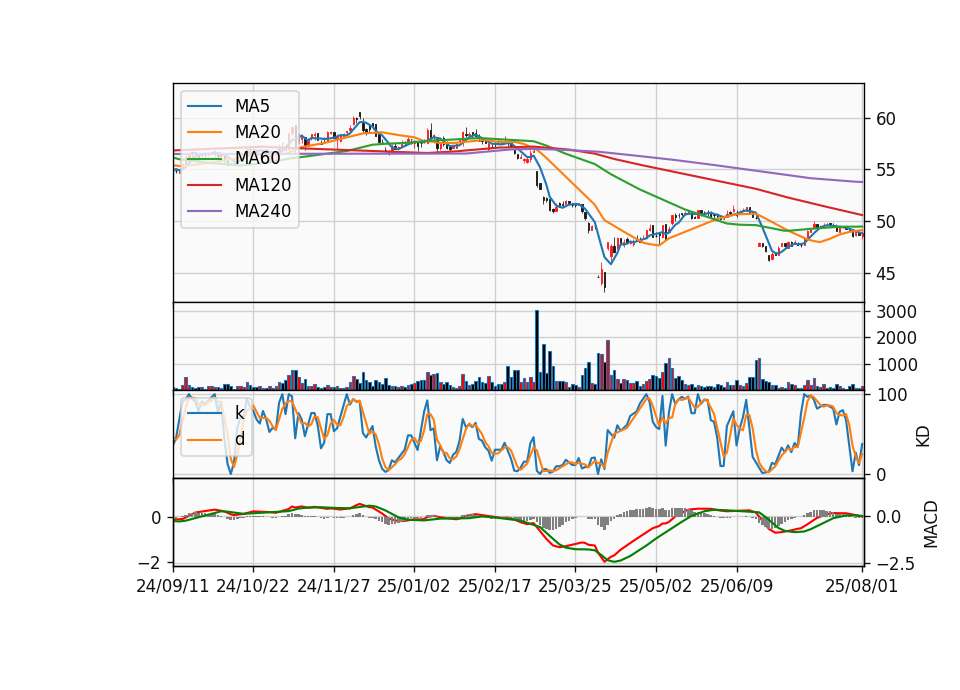Click the 25/05/02 date axis label
Viewport: 960px width, 690px height.
click(x=656, y=586)
